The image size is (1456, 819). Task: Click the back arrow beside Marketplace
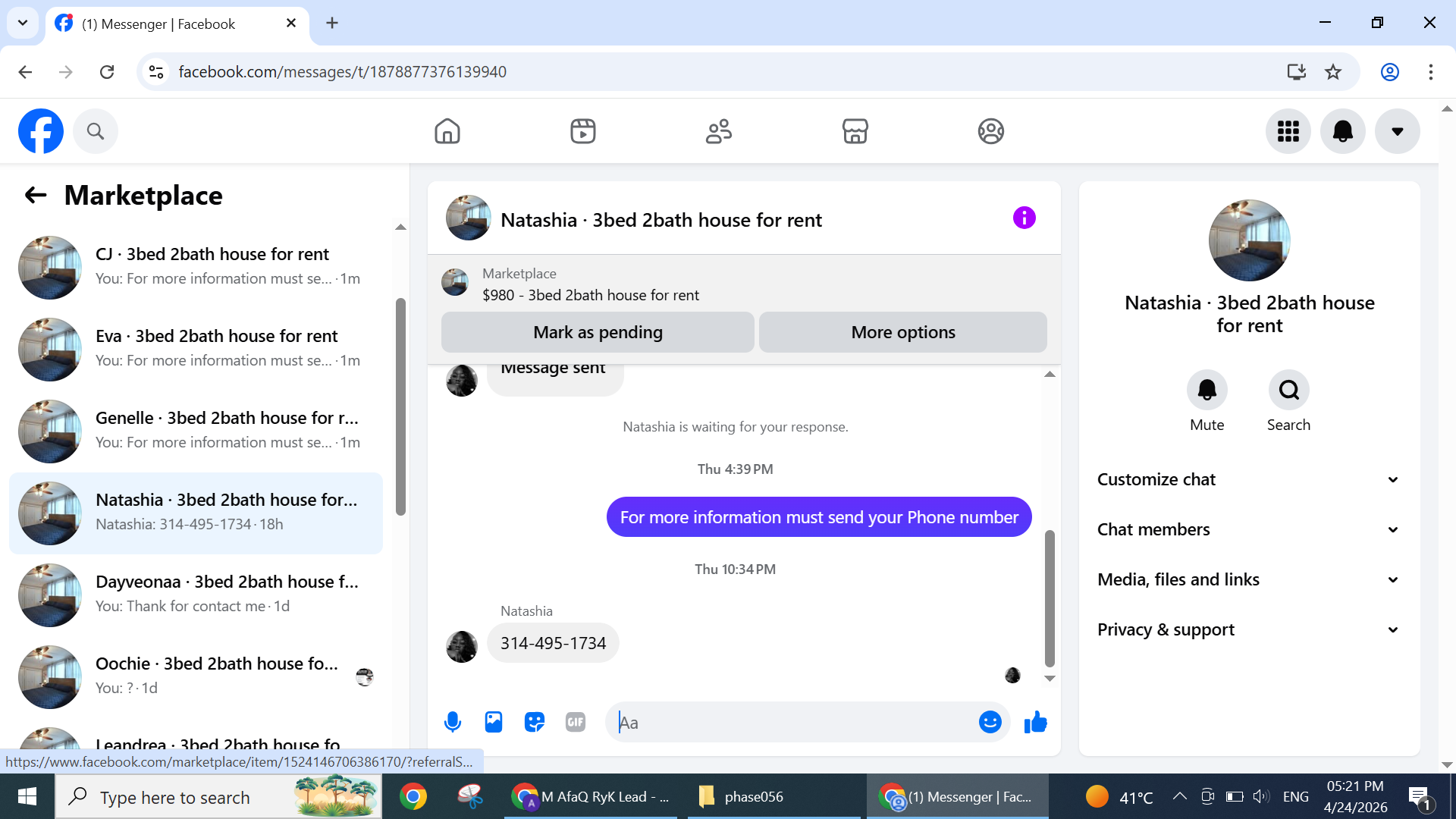[36, 196]
